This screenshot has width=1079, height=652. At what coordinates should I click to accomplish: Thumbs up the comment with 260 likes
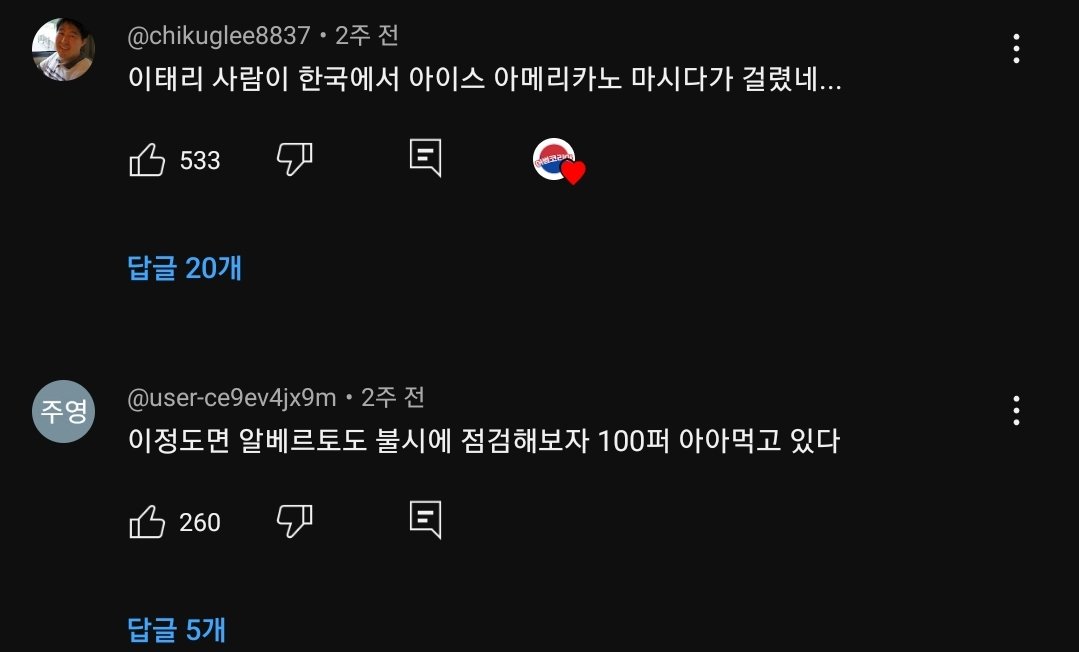tap(148, 522)
